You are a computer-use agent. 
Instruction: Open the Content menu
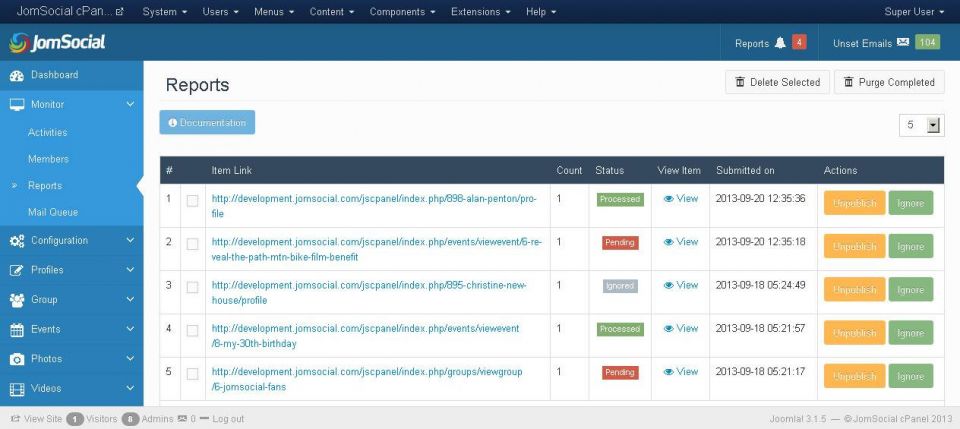332,12
